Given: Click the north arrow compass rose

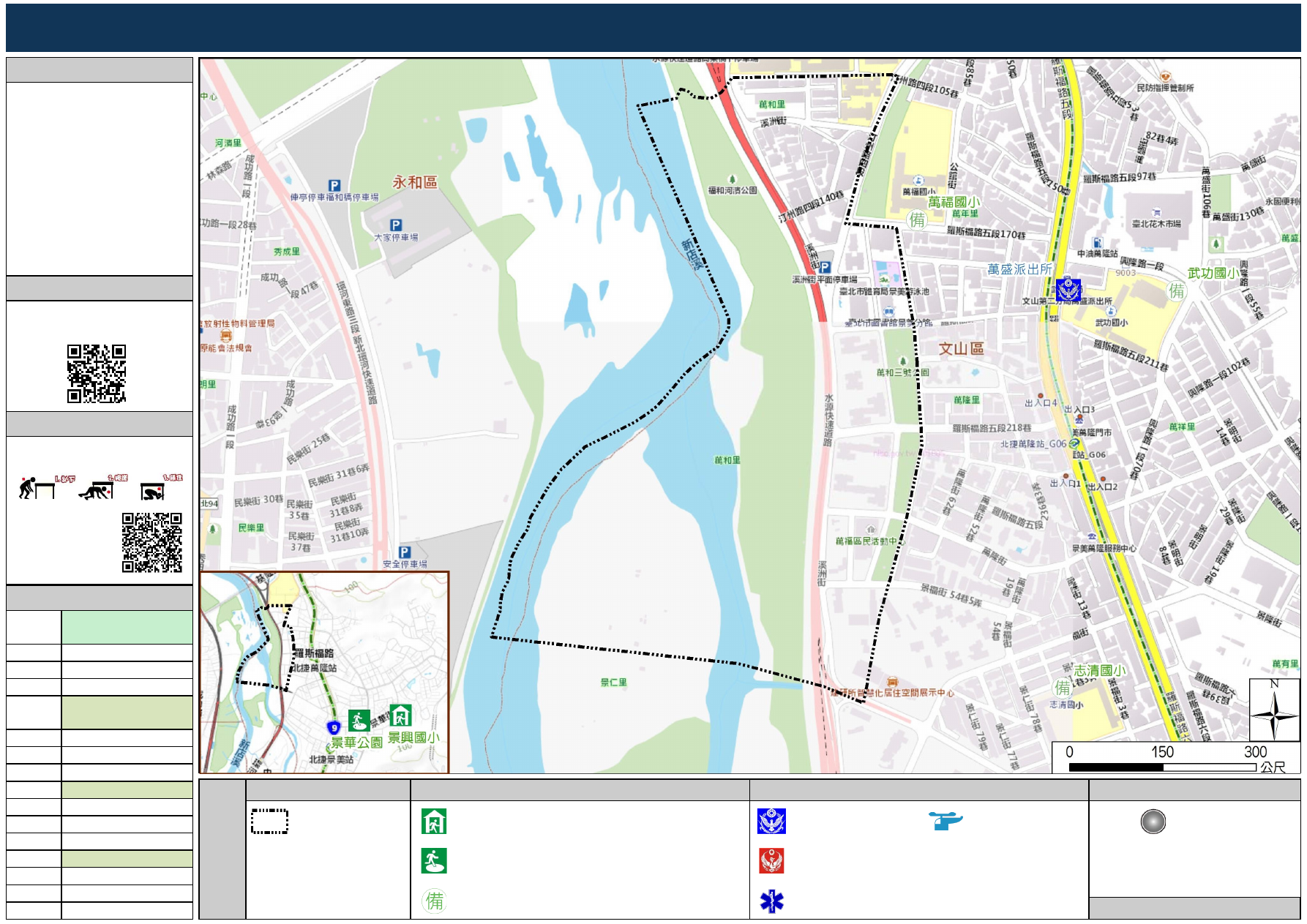Looking at the screenshot, I should point(1273,711).
